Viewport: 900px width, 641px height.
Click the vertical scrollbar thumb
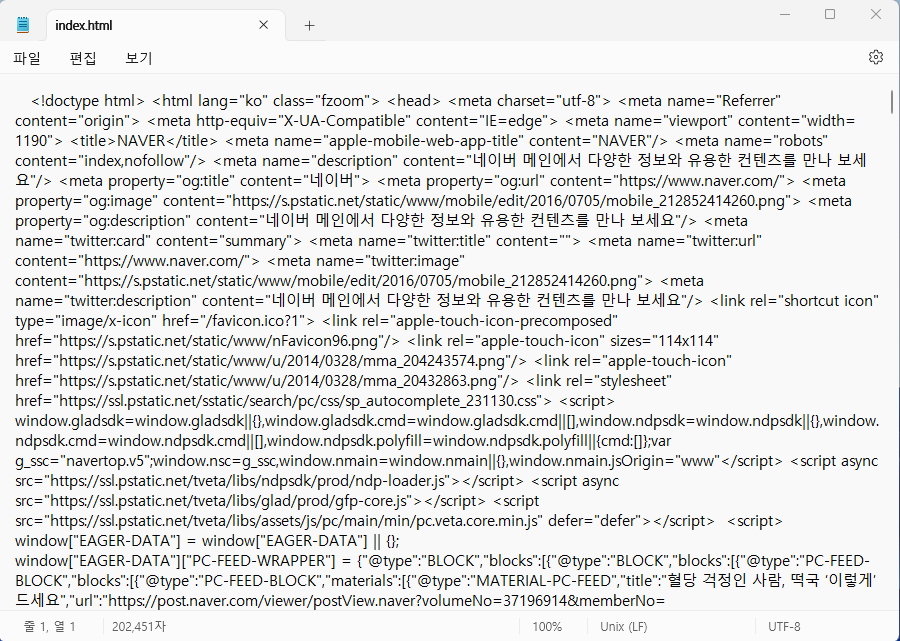point(891,102)
